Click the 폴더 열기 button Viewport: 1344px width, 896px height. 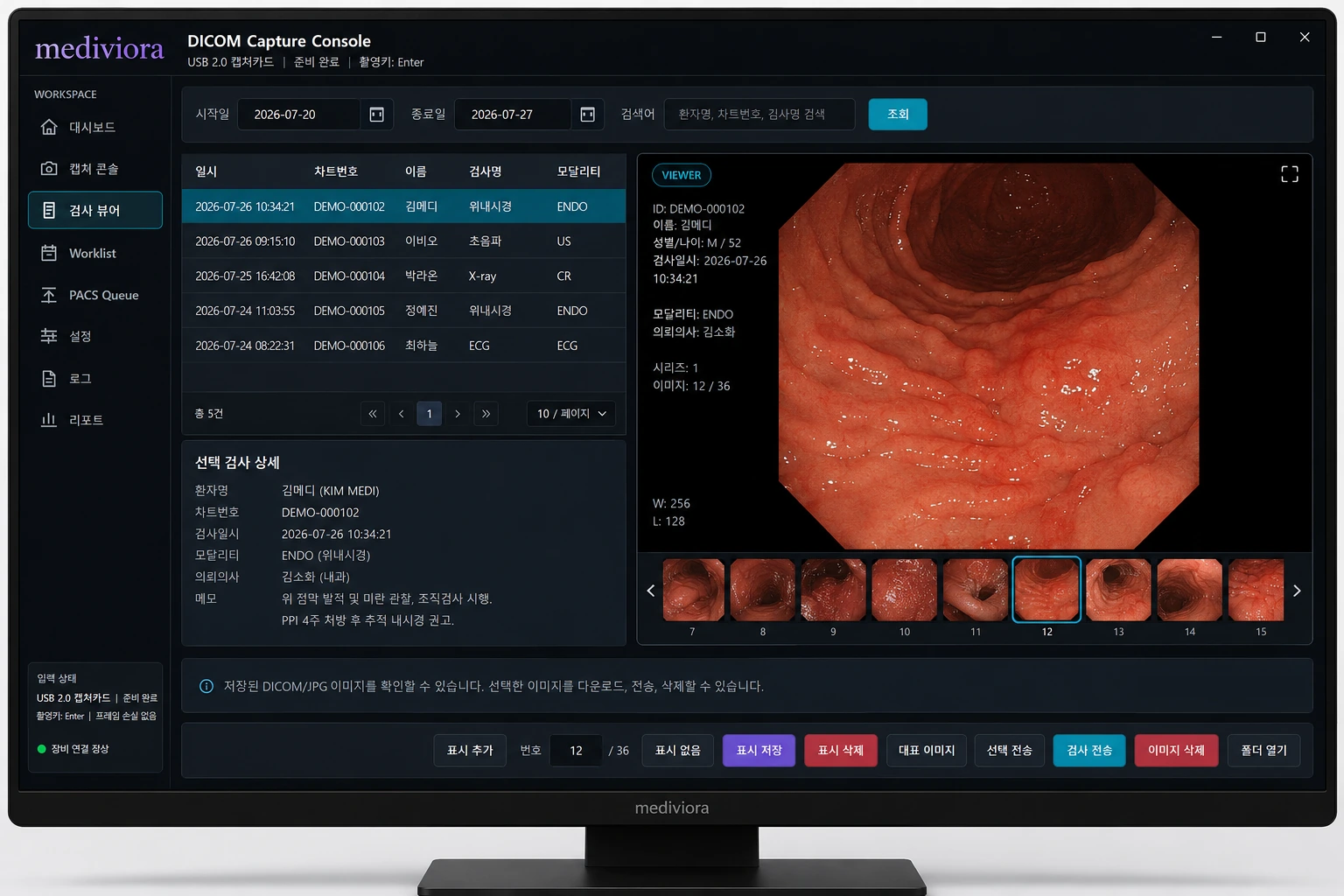pos(1263,751)
